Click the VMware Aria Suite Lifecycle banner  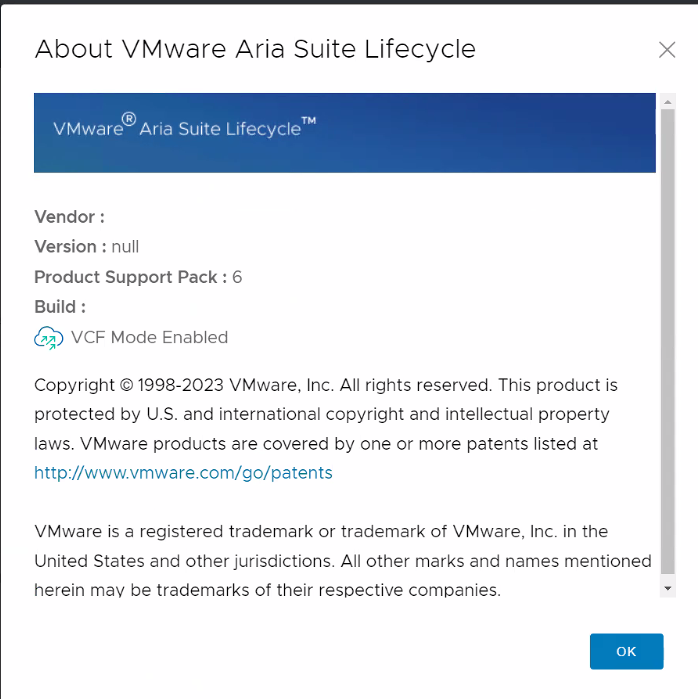click(345, 133)
